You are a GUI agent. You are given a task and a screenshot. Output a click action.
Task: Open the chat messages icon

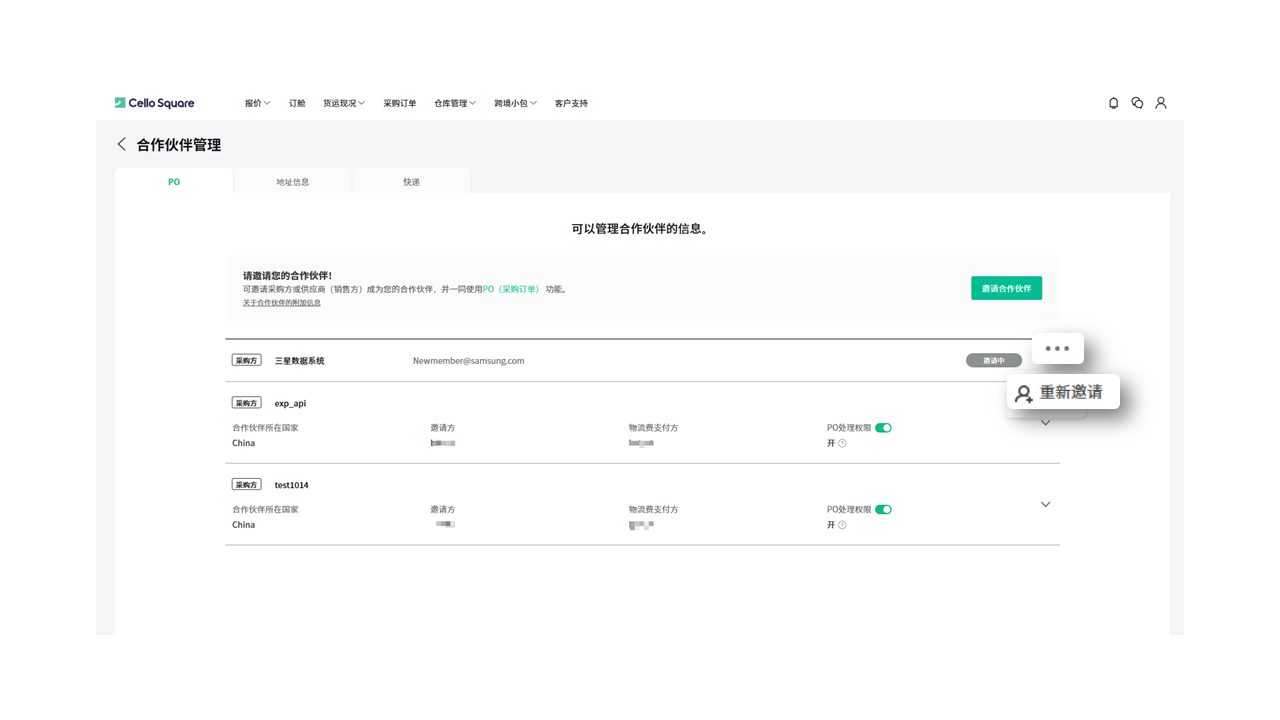pyautogui.click(x=1137, y=103)
